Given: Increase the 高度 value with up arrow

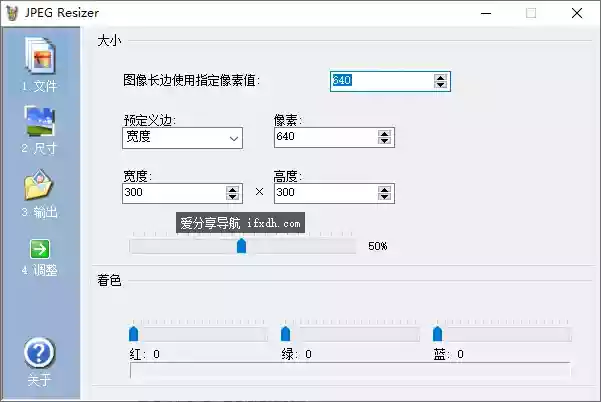Looking at the screenshot, I should [x=384, y=189].
